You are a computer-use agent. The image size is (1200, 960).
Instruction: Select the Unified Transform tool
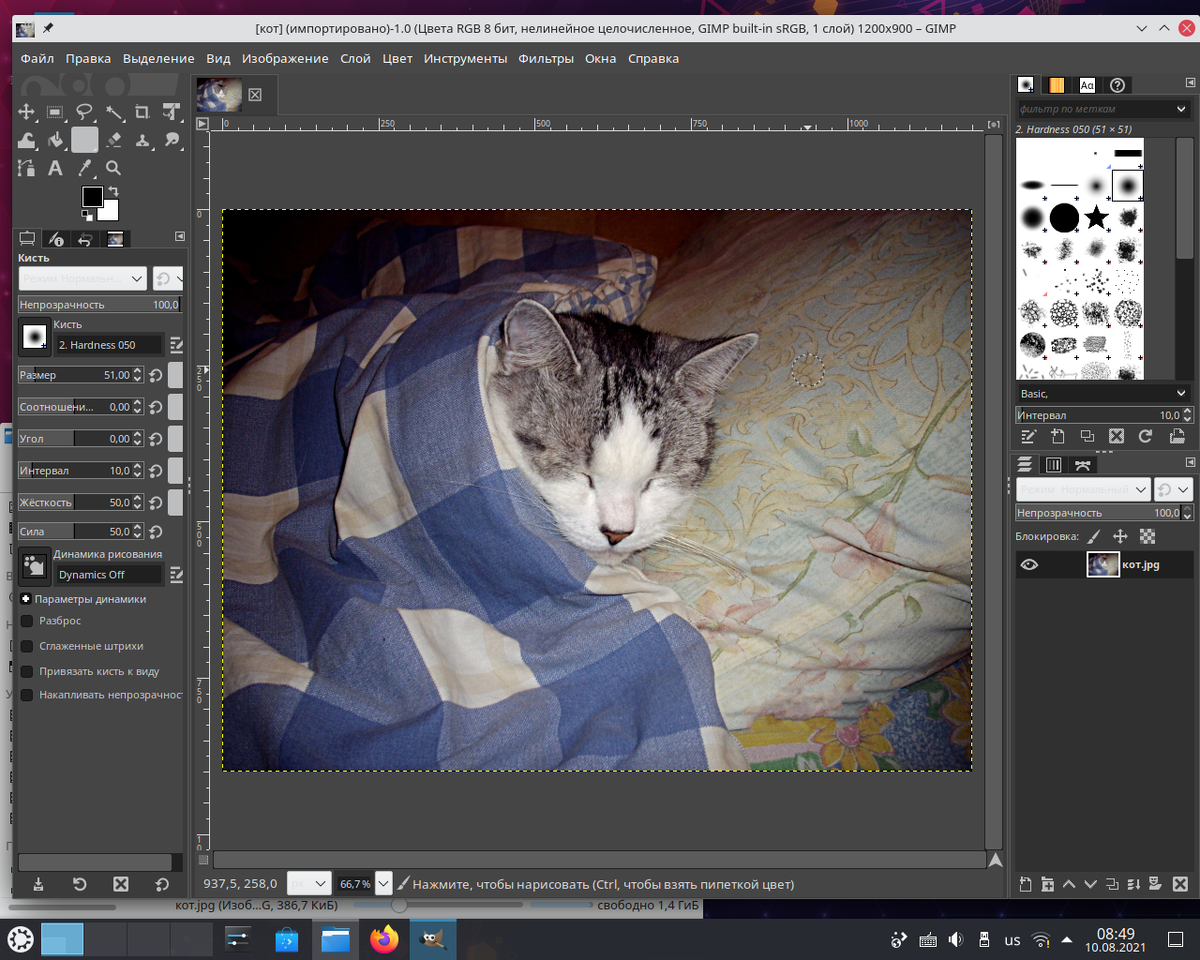click(172, 112)
